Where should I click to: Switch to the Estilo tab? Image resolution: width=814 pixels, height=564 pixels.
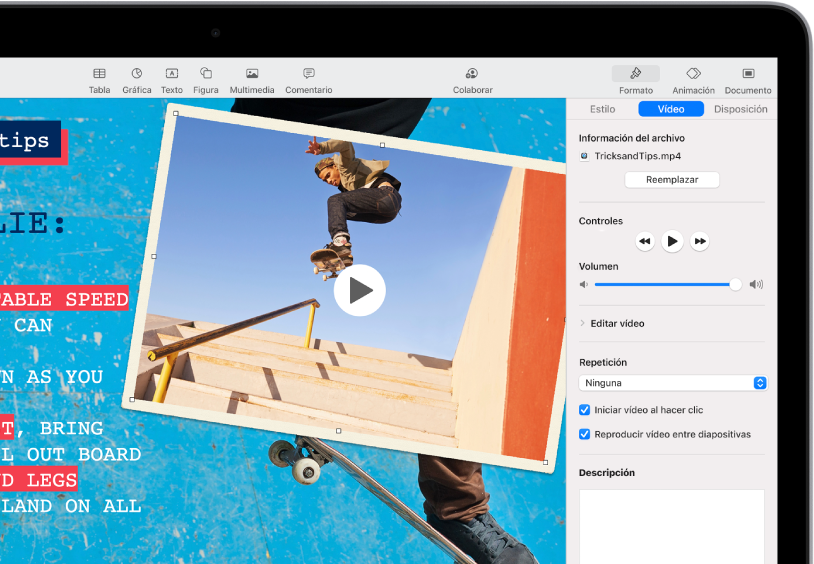pyautogui.click(x=603, y=109)
